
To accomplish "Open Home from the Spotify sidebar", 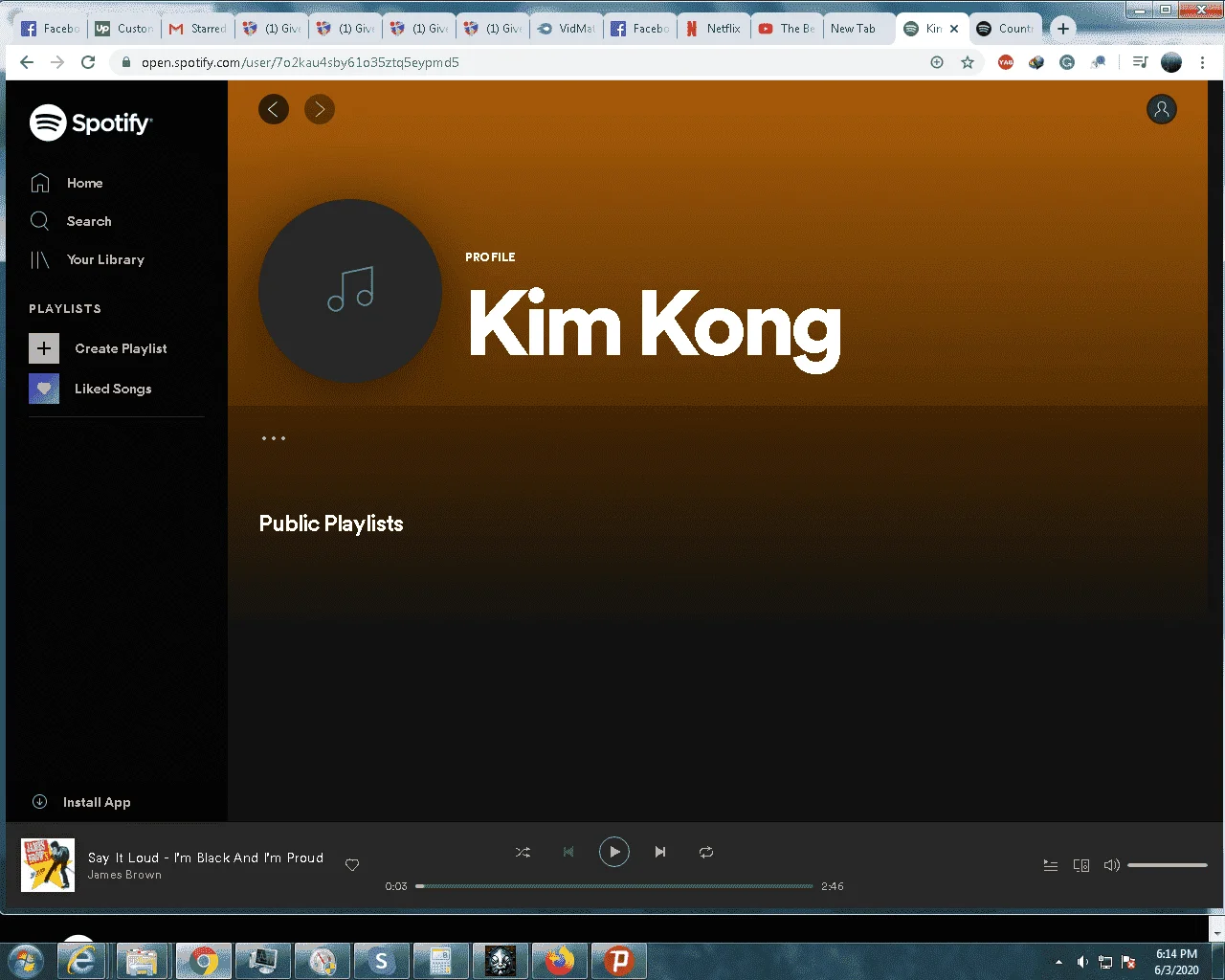I will pyautogui.click(x=67, y=183).
